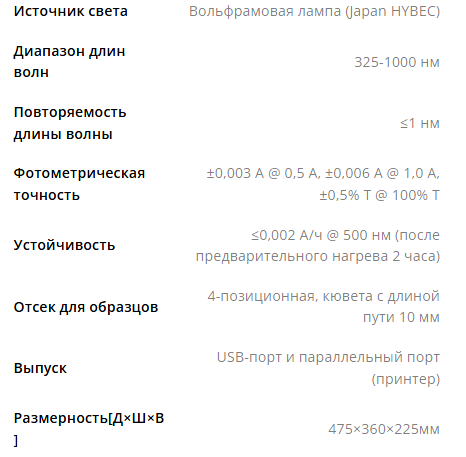Select the '≤0,002 А/ч @ 500 нм' text
This screenshot has height=457, width=466.
pyautogui.click(x=321, y=235)
